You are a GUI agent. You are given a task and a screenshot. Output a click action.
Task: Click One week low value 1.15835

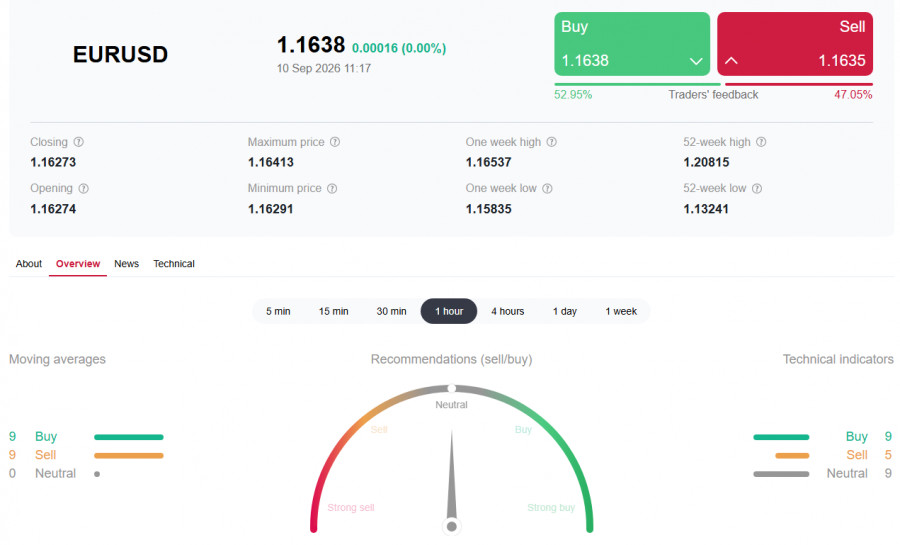(488, 209)
